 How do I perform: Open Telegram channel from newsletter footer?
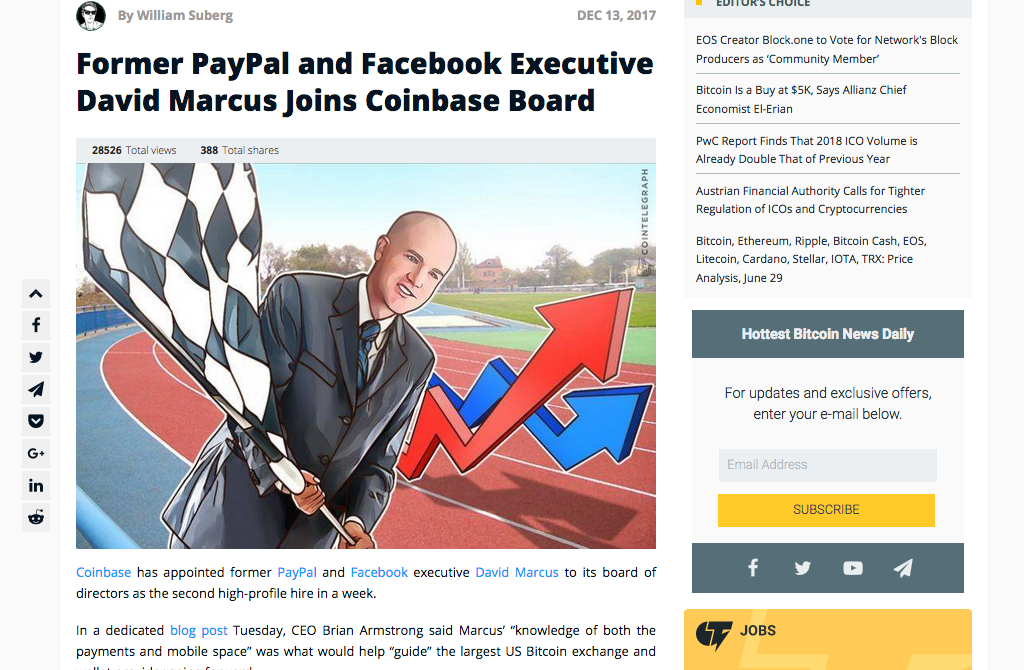[x=903, y=568]
